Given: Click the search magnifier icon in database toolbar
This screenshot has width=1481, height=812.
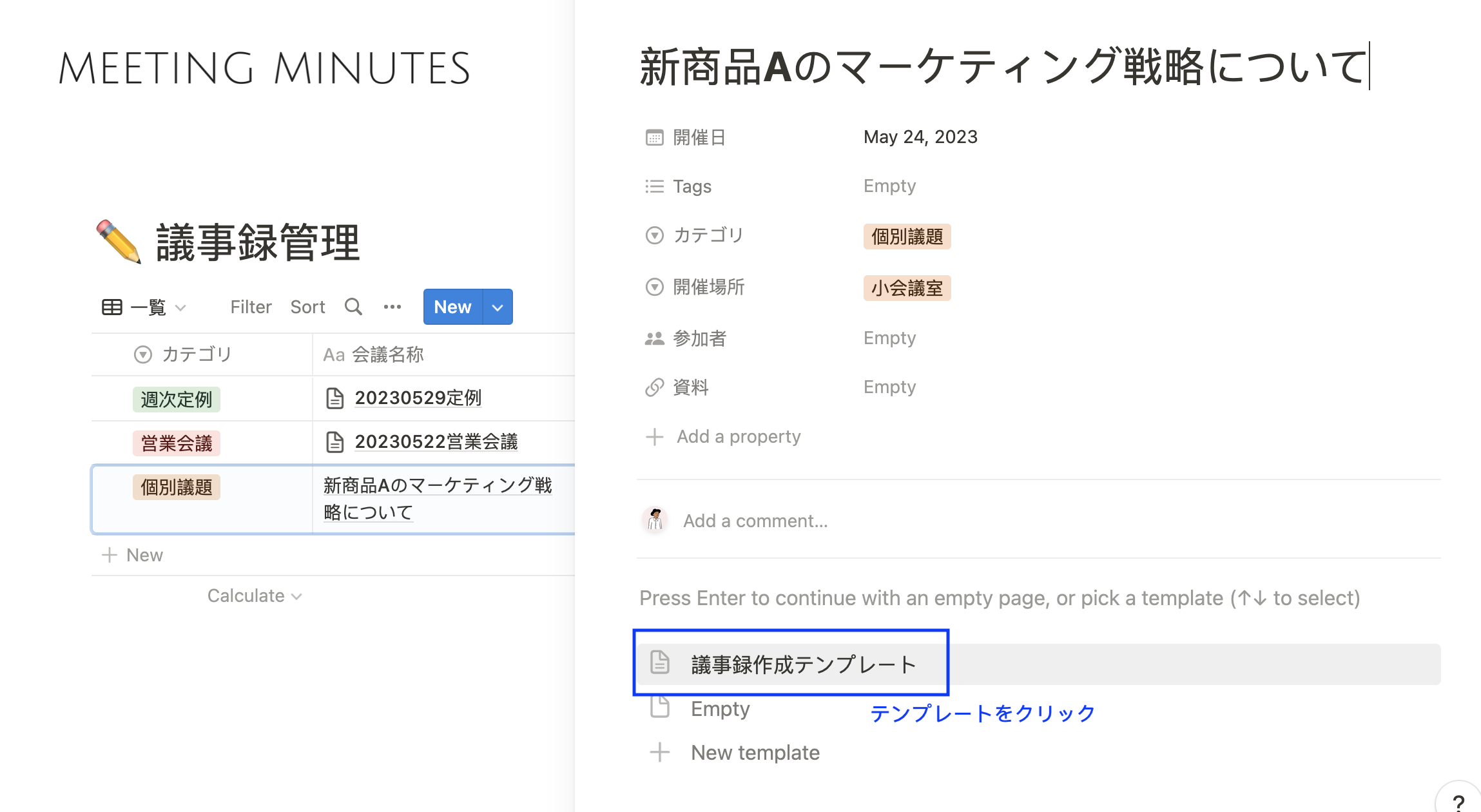Looking at the screenshot, I should tap(353, 307).
